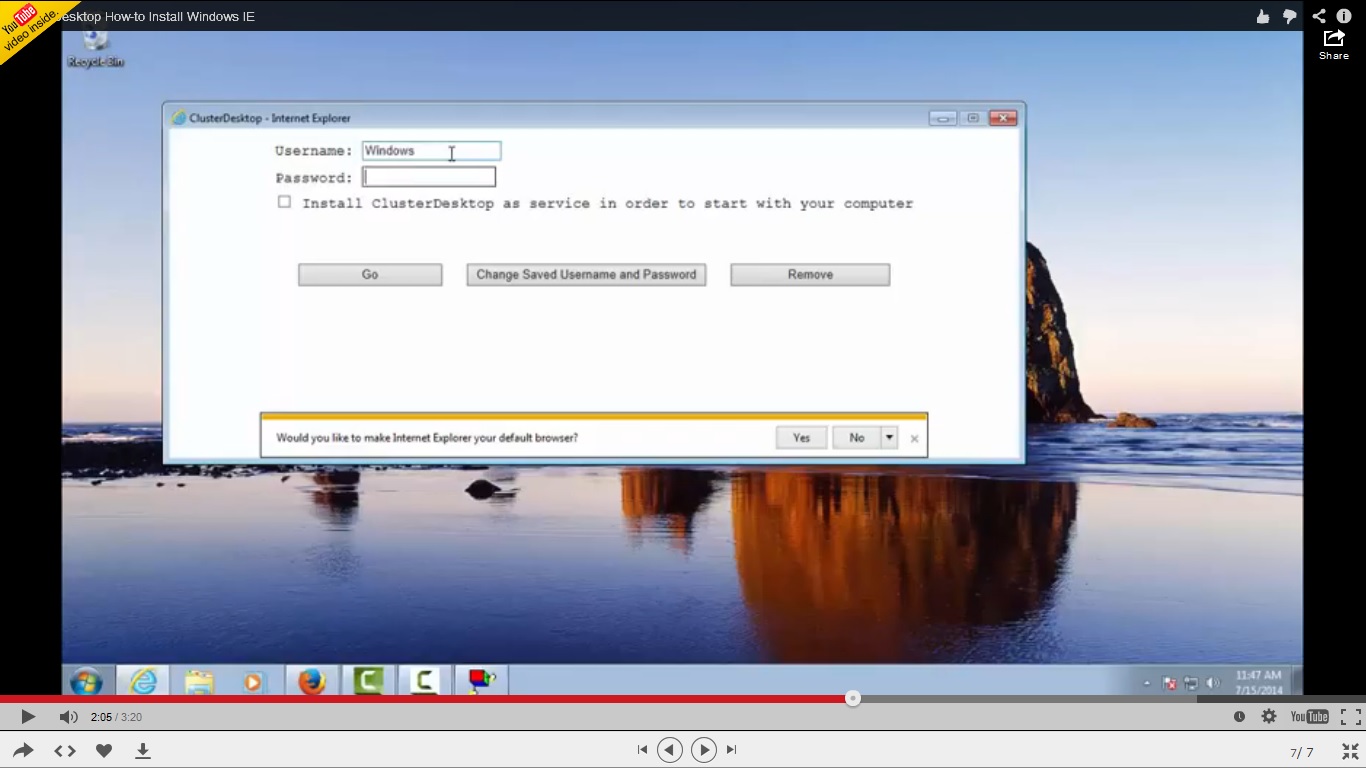The height and width of the screenshot is (768, 1366).
Task: Minimize the ClusterDesktop window
Action: click(942, 118)
